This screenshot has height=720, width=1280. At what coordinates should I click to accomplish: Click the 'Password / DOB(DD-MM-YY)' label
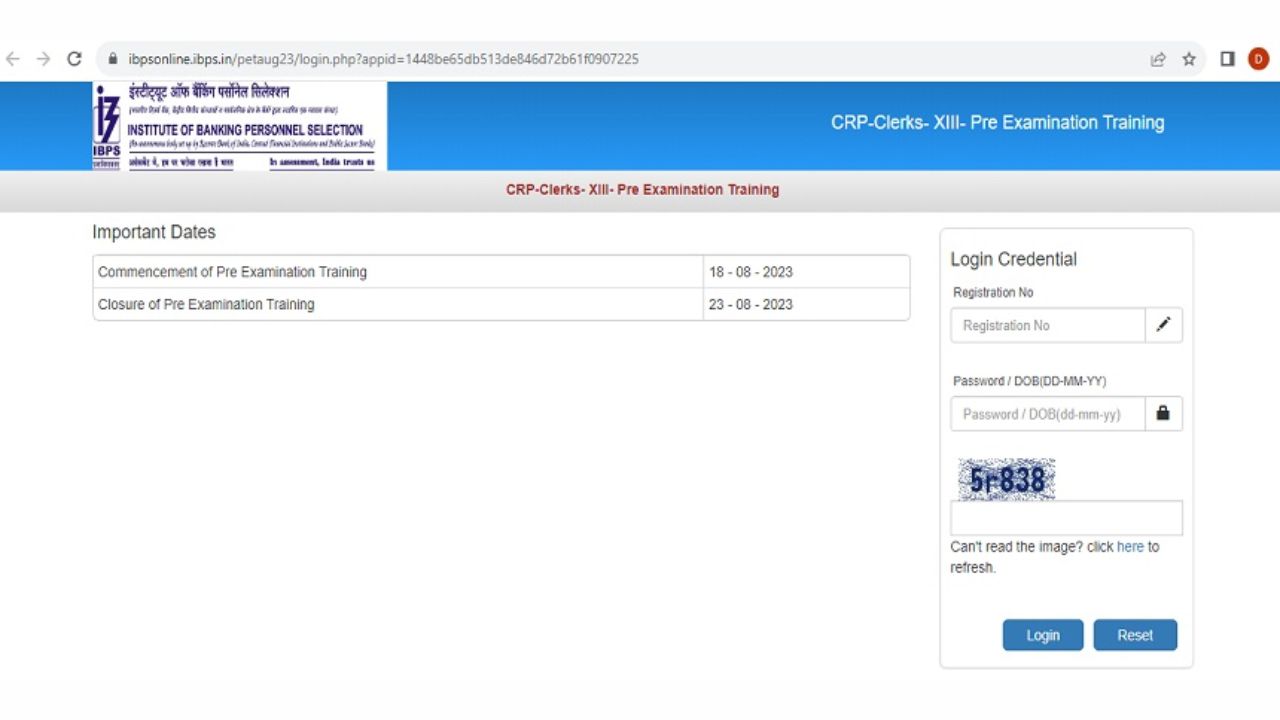[1030, 381]
